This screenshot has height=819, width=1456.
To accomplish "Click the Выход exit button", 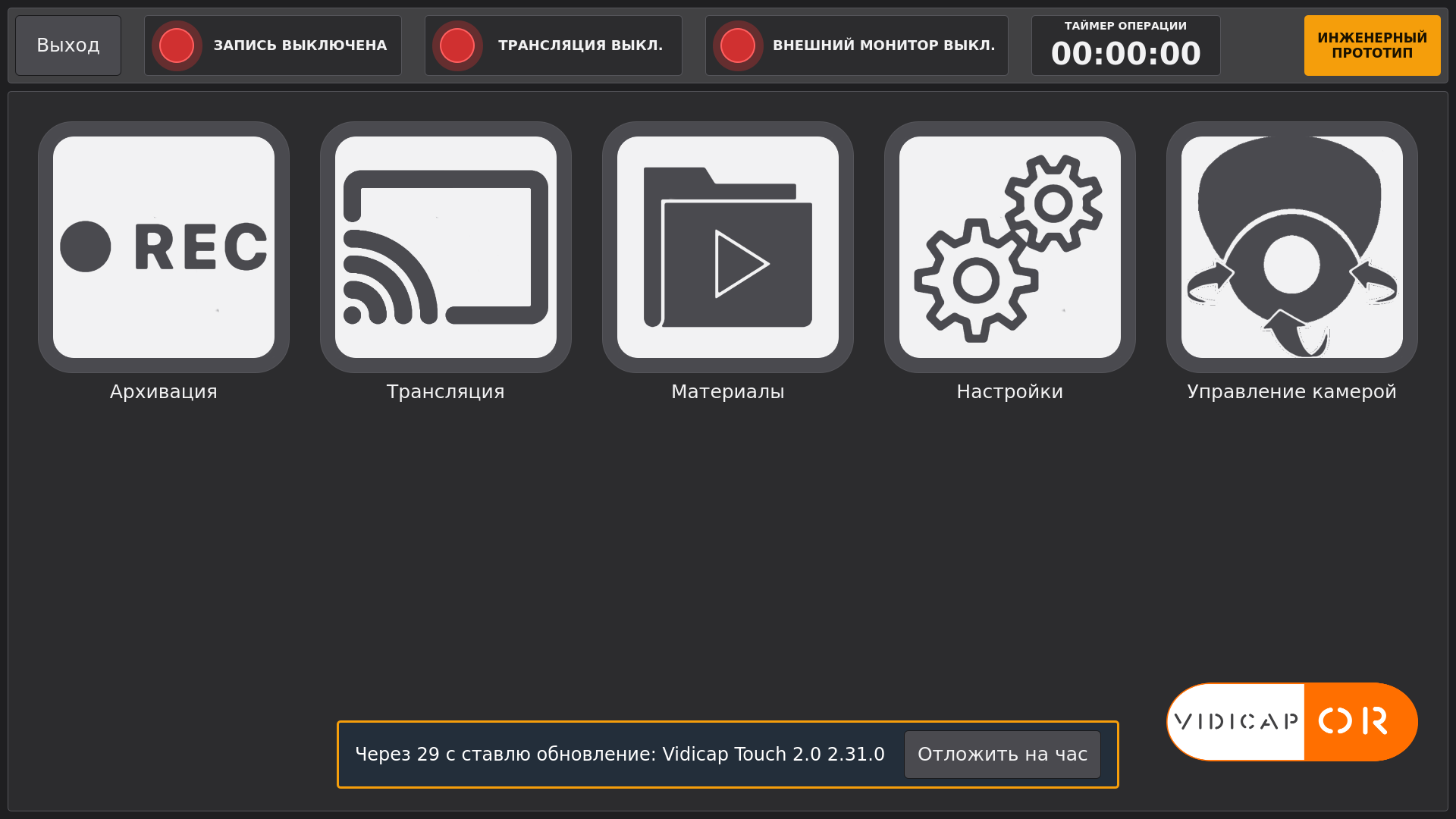I will click(x=68, y=45).
